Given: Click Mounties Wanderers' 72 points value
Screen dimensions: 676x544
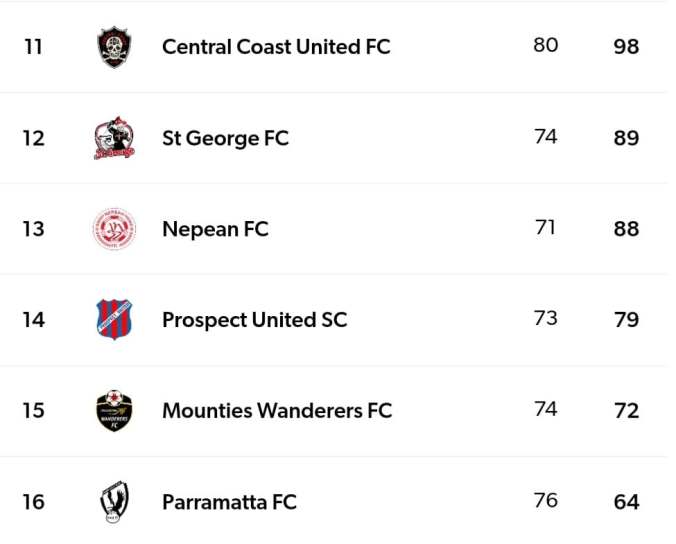Looking at the screenshot, I should 626,411.
